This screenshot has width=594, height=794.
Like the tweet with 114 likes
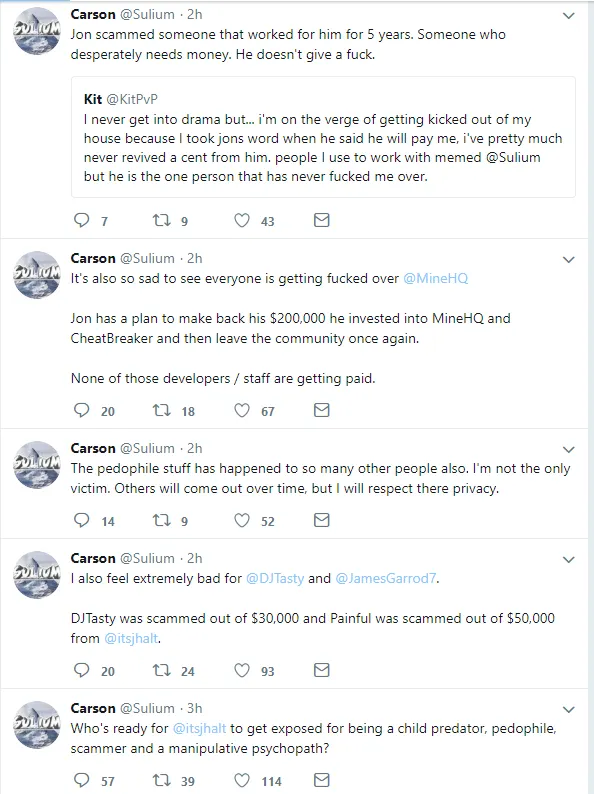pyautogui.click(x=242, y=780)
